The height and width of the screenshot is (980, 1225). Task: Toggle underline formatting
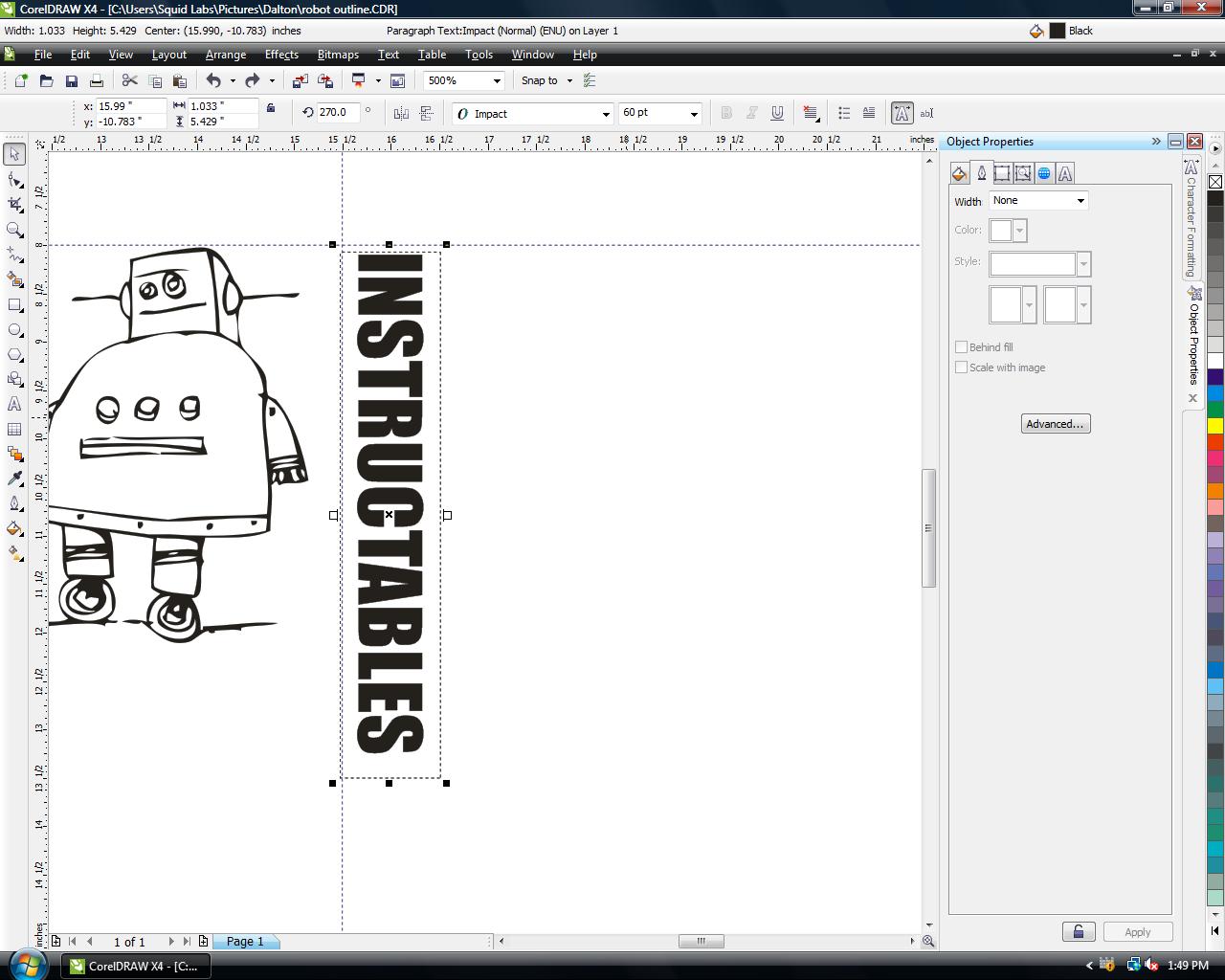click(x=777, y=113)
